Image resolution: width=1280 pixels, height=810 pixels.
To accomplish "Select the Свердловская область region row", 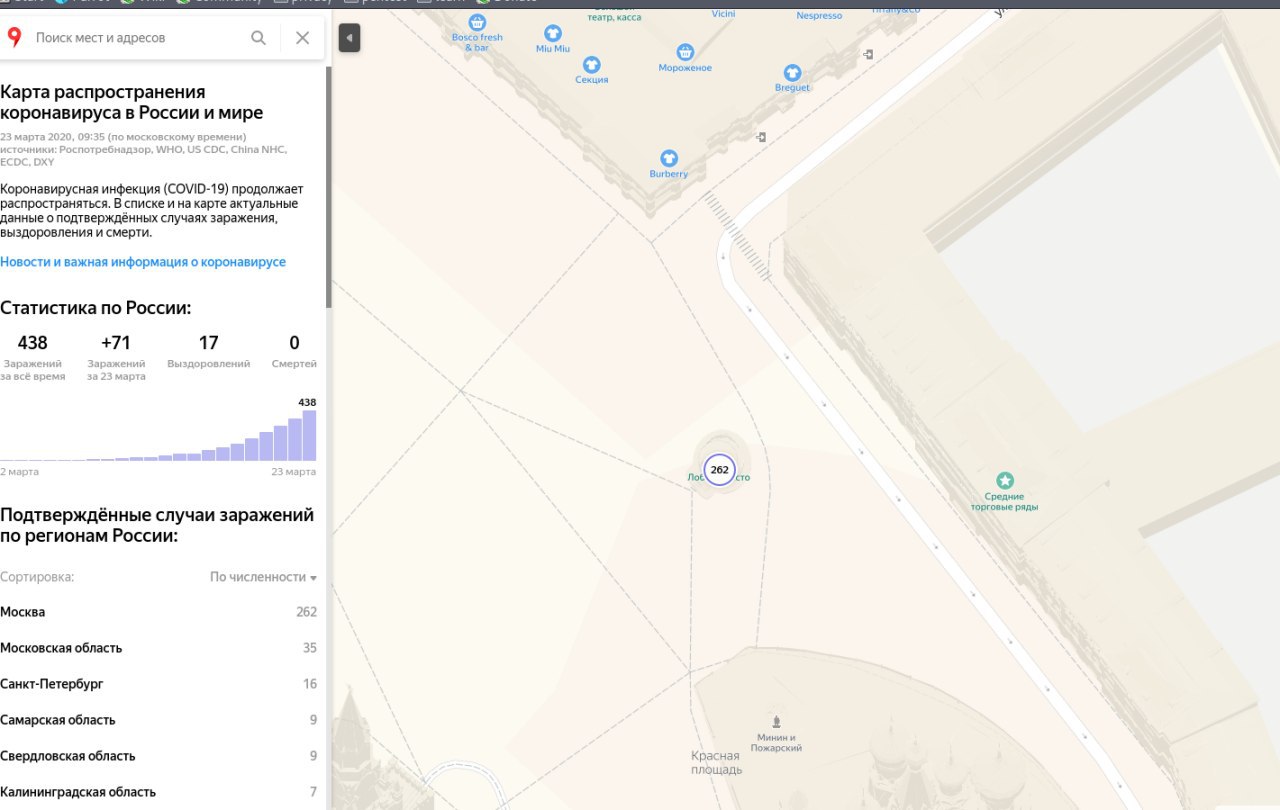I will 159,756.
